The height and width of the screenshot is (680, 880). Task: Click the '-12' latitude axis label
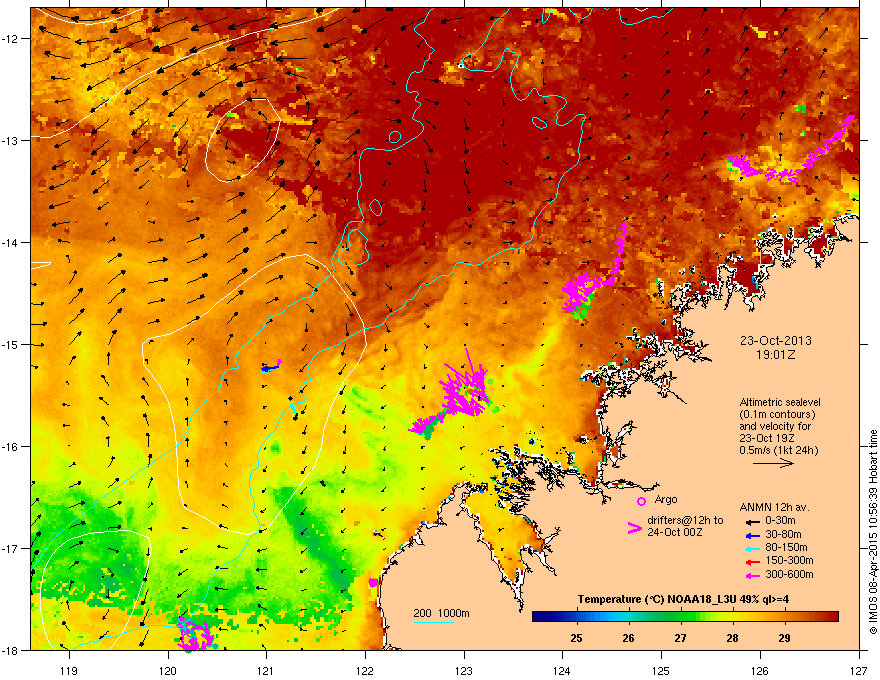(11, 39)
